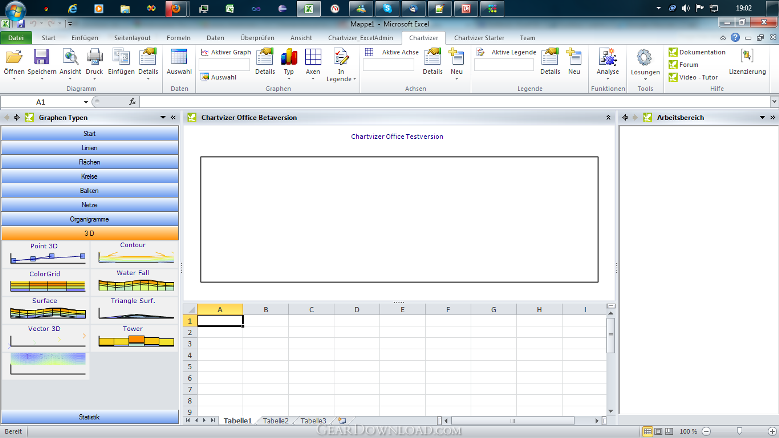
Task: Open the Datei tab
Action: point(16,38)
